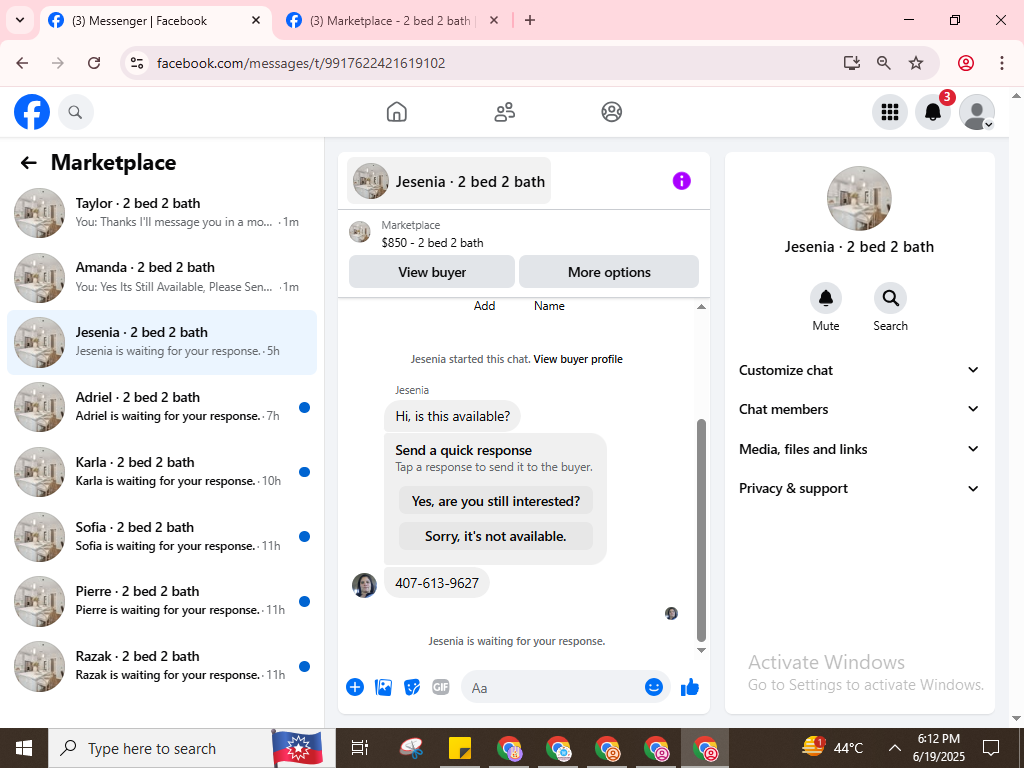
Task: View site information icon in address bar
Action: pos(136,63)
